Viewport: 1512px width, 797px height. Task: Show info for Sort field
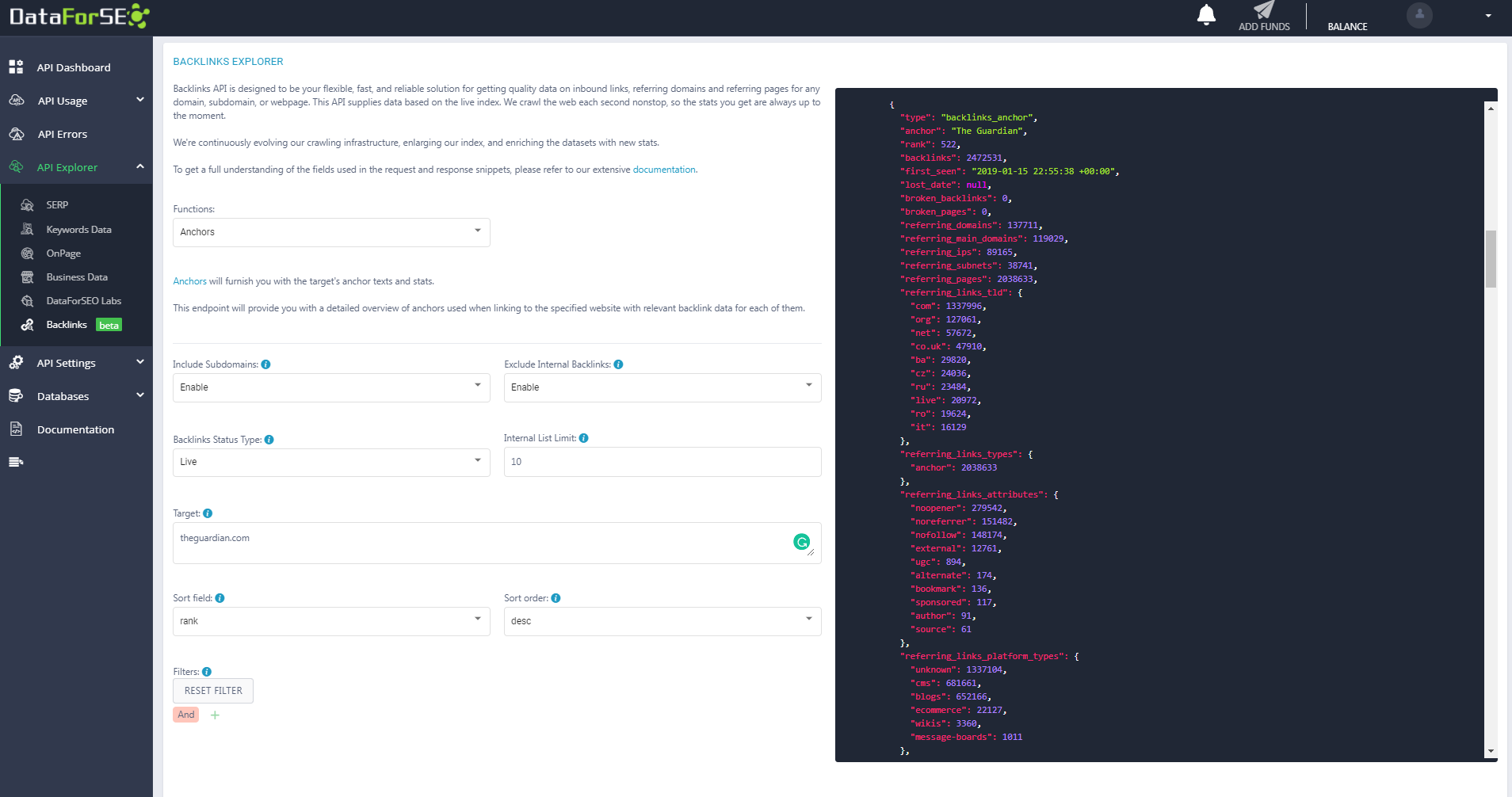[x=220, y=598]
